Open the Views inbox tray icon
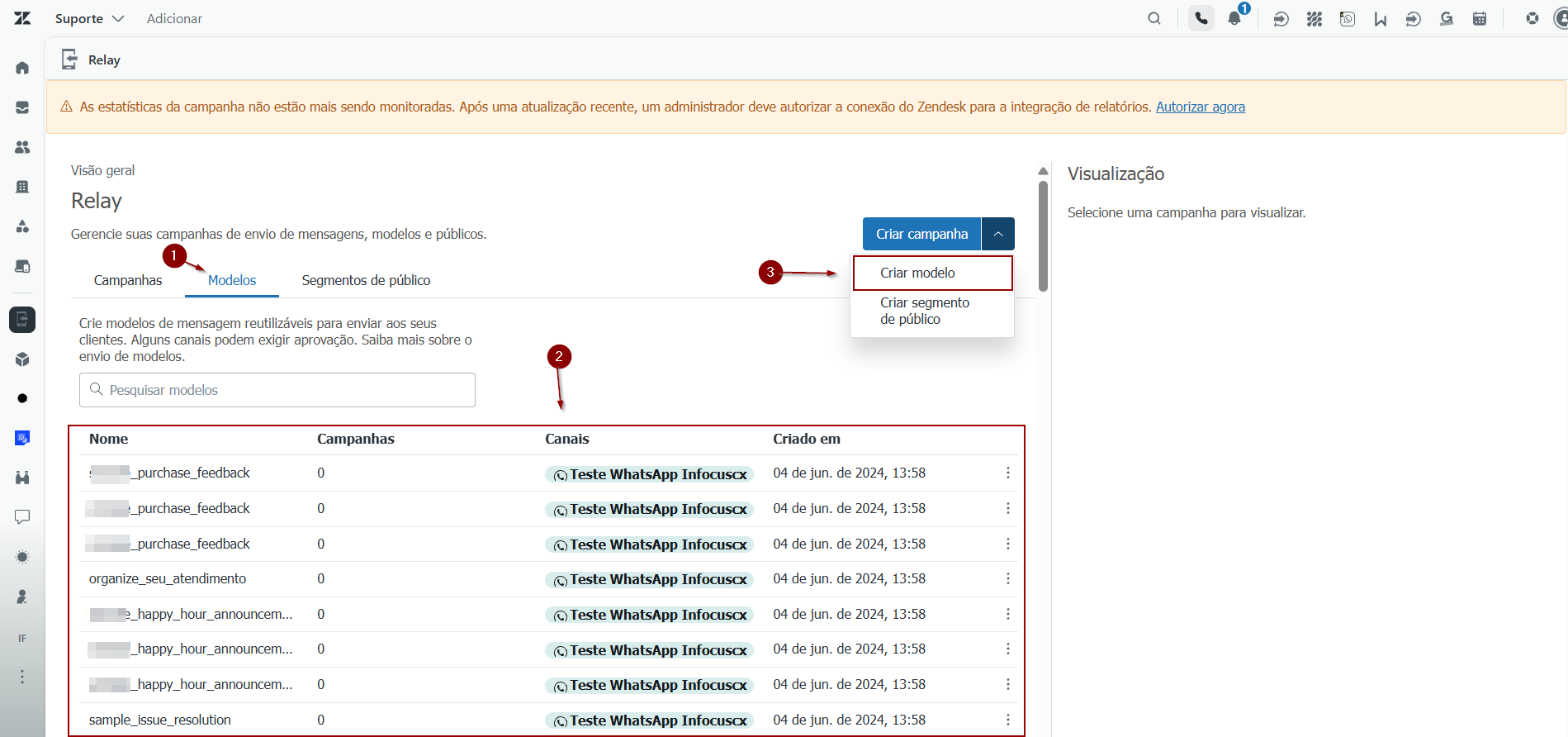Viewport: 1568px width, 737px height. click(x=22, y=107)
